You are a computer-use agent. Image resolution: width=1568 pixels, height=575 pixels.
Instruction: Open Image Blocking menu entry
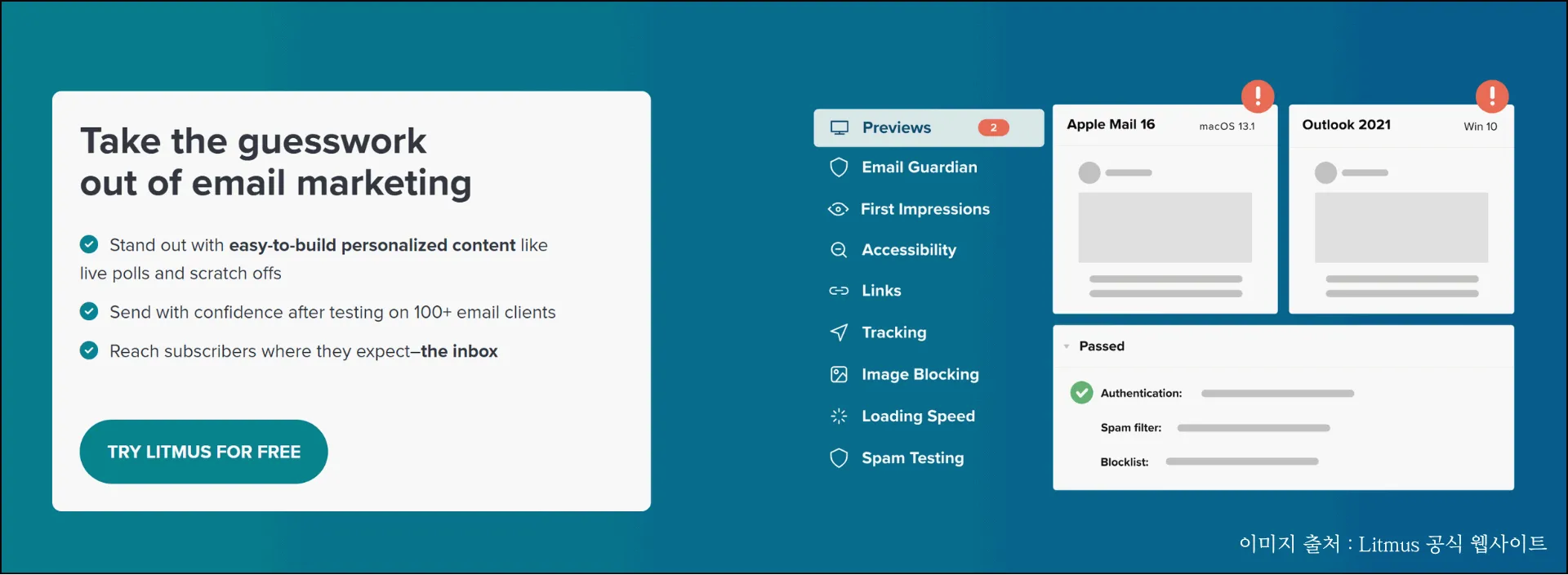920,374
